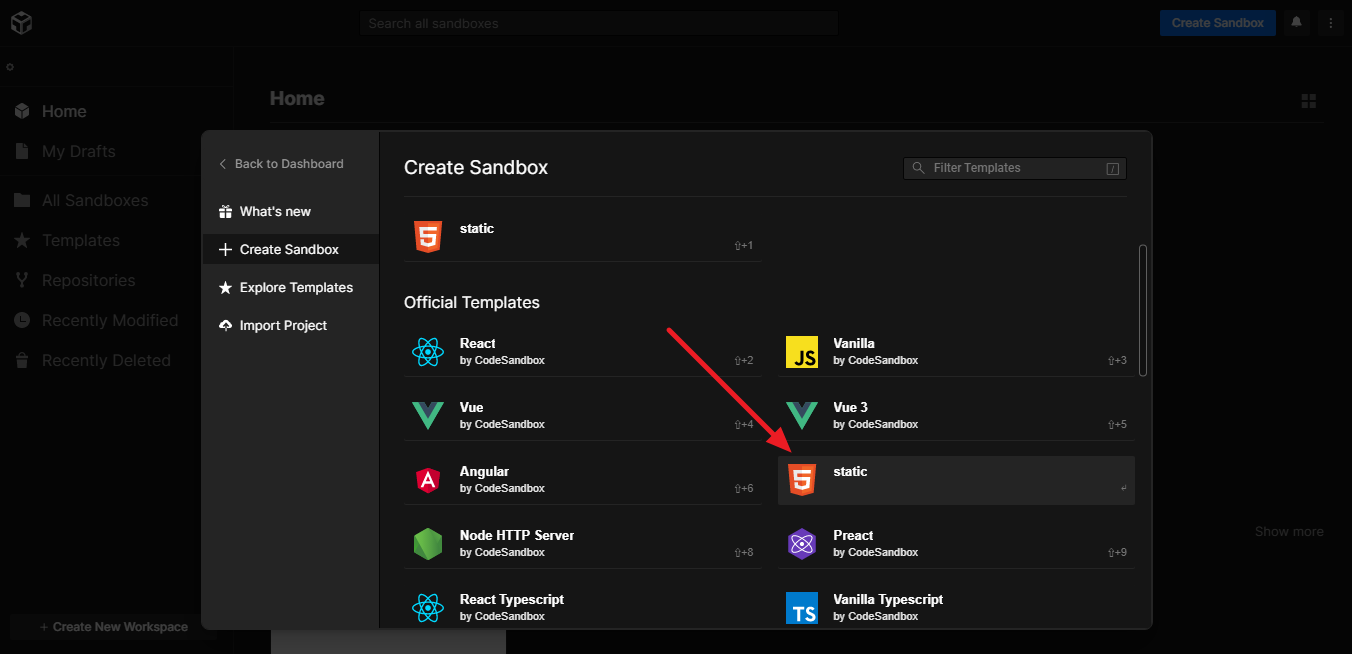Click the template list scrollbar
The width and height of the screenshot is (1352, 654).
click(1143, 310)
